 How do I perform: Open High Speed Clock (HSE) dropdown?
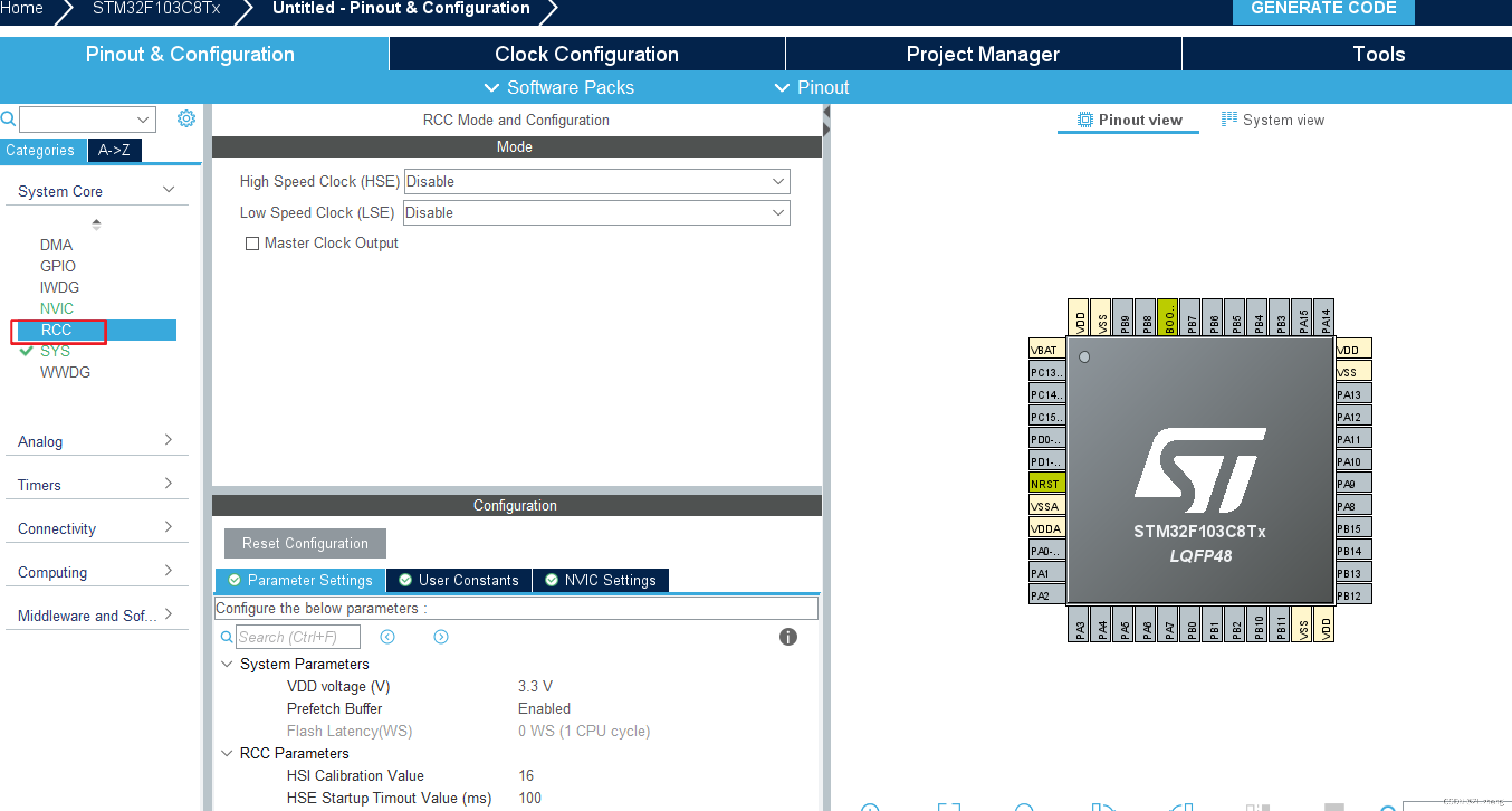click(597, 182)
